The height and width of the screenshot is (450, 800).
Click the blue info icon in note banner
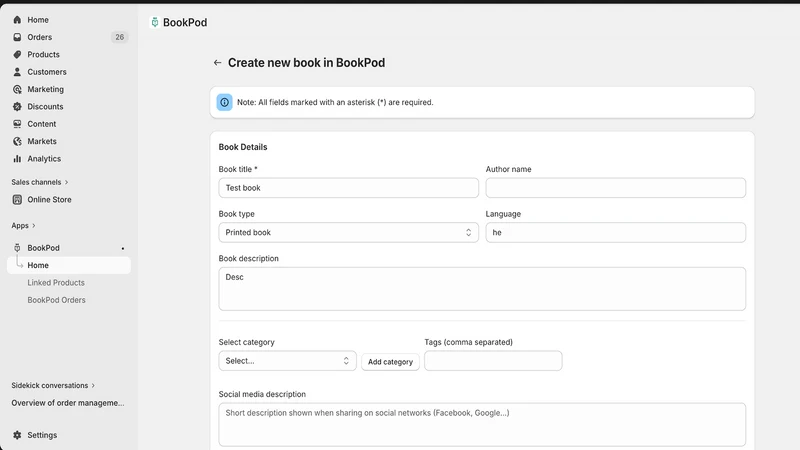coord(224,103)
